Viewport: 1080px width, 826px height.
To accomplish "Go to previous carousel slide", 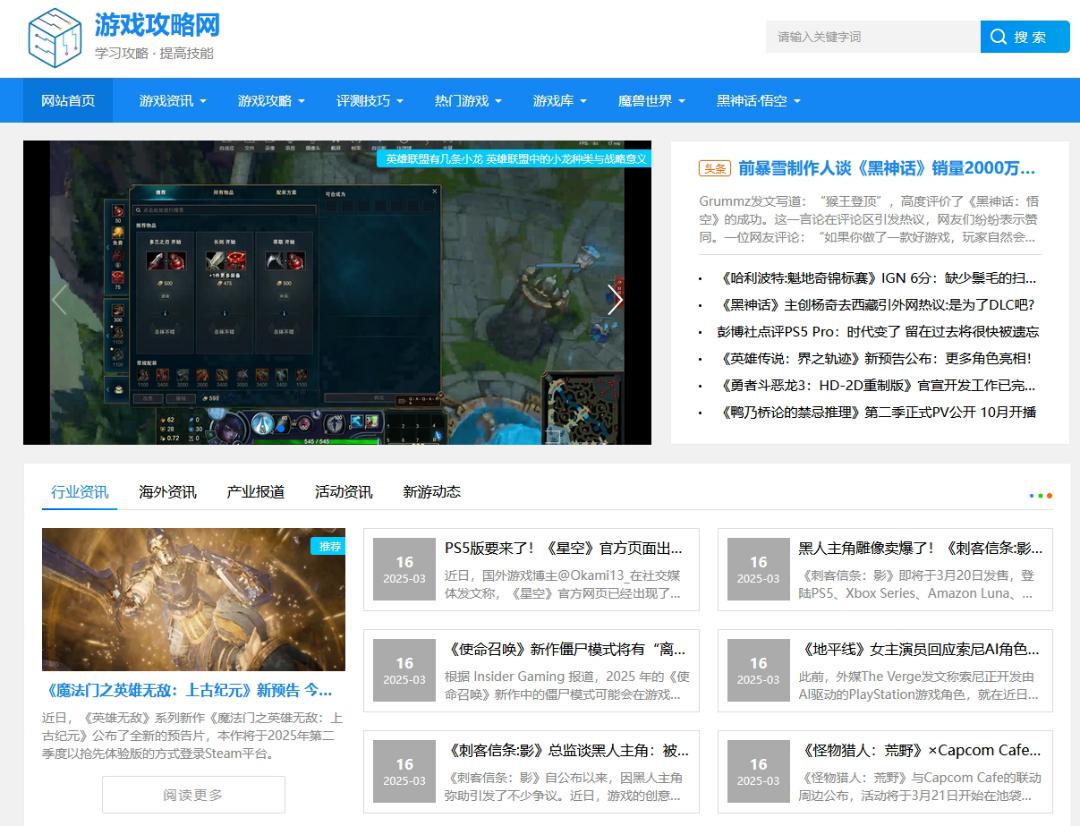I will coord(59,300).
